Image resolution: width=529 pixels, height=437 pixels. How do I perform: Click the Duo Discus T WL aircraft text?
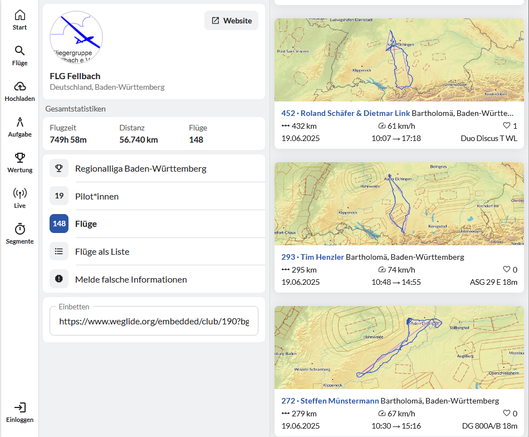(489, 138)
